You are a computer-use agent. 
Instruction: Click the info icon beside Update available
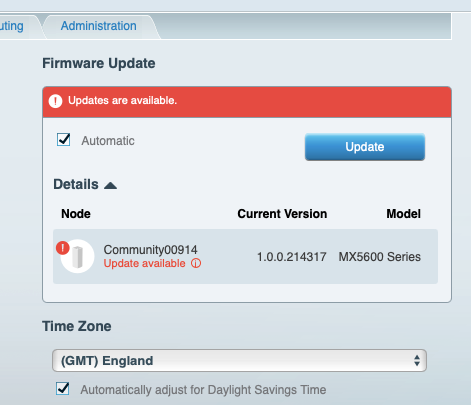click(x=196, y=263)
